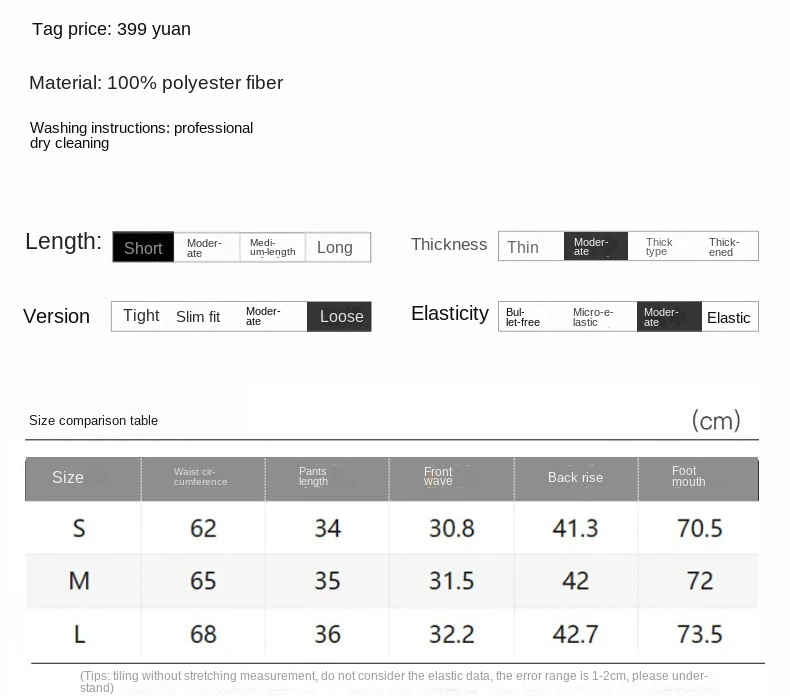
Task: Select Moderate in the Length row
Action: [205, 248]
